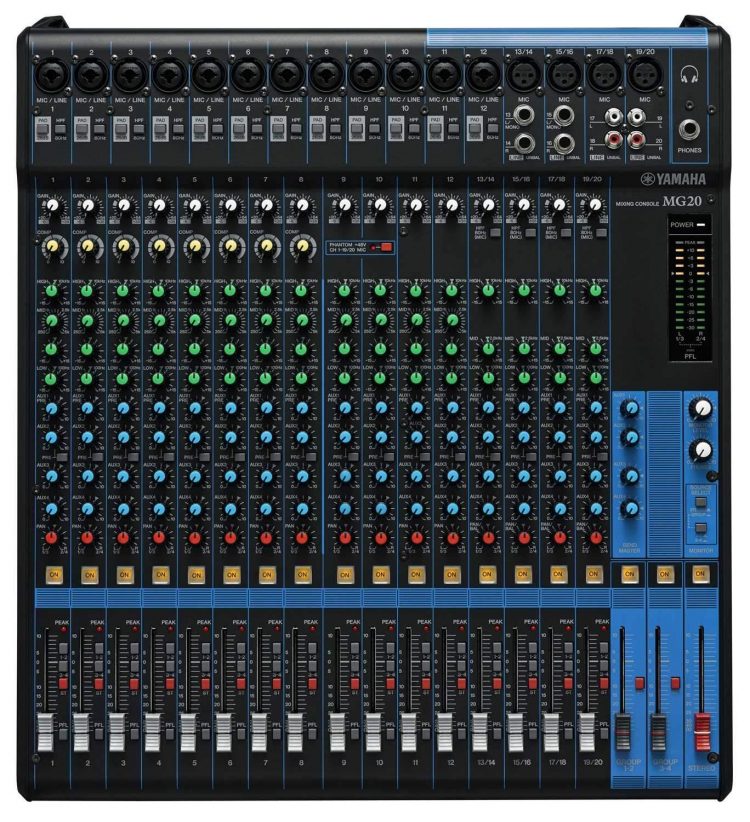The width and height of the screenshot is (750, 822).
Task: Engage the PAD switch on channel 12
Action: 474,129
